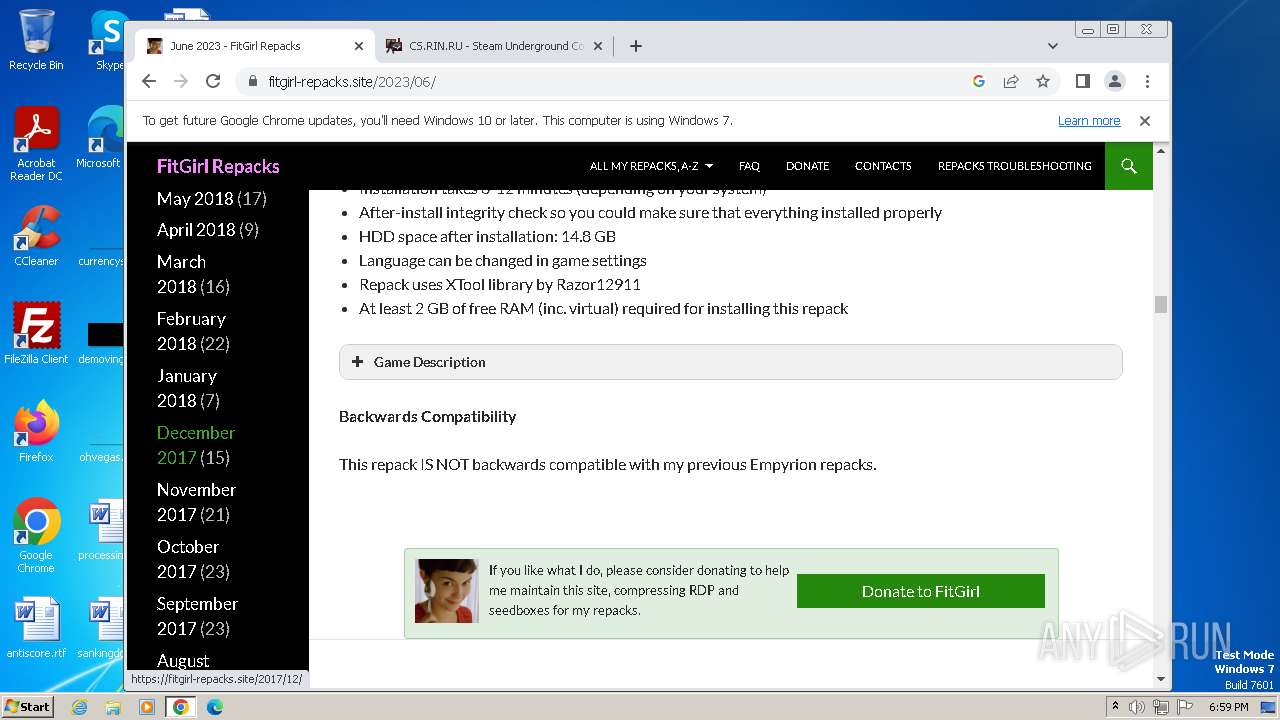This screenshot has height=720, width=1280.
Task: Open the January 2018 archive link
Action: [x=187, y=387]
